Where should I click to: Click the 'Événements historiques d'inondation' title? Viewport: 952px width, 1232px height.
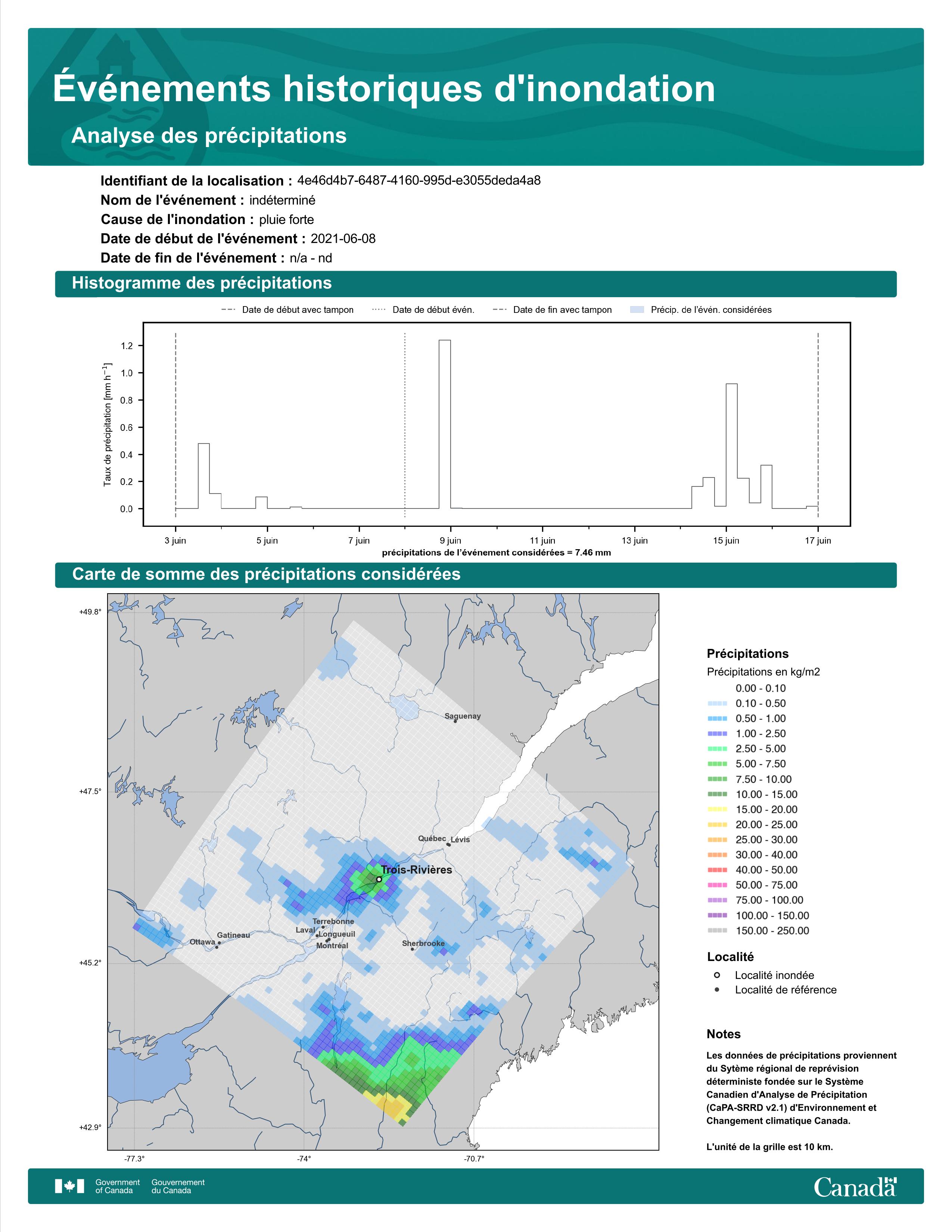pyautogui.click(x=384, y=88)
